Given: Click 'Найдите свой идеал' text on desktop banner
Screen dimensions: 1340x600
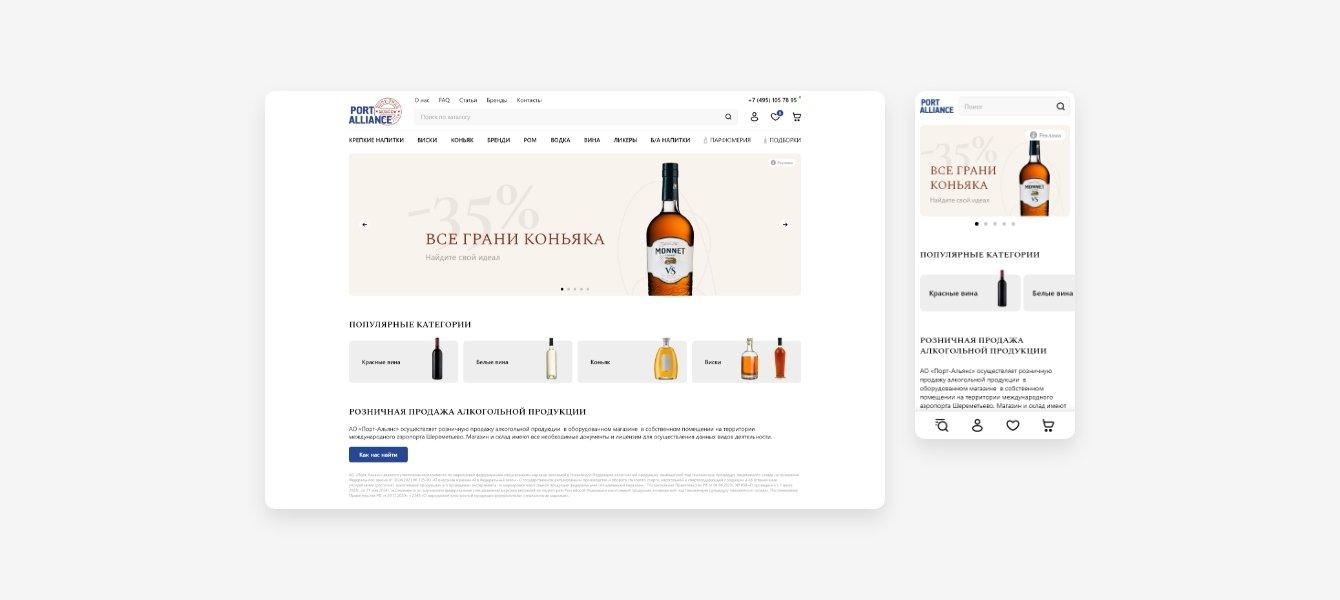Looking at the screenshot, I should 462,257.
